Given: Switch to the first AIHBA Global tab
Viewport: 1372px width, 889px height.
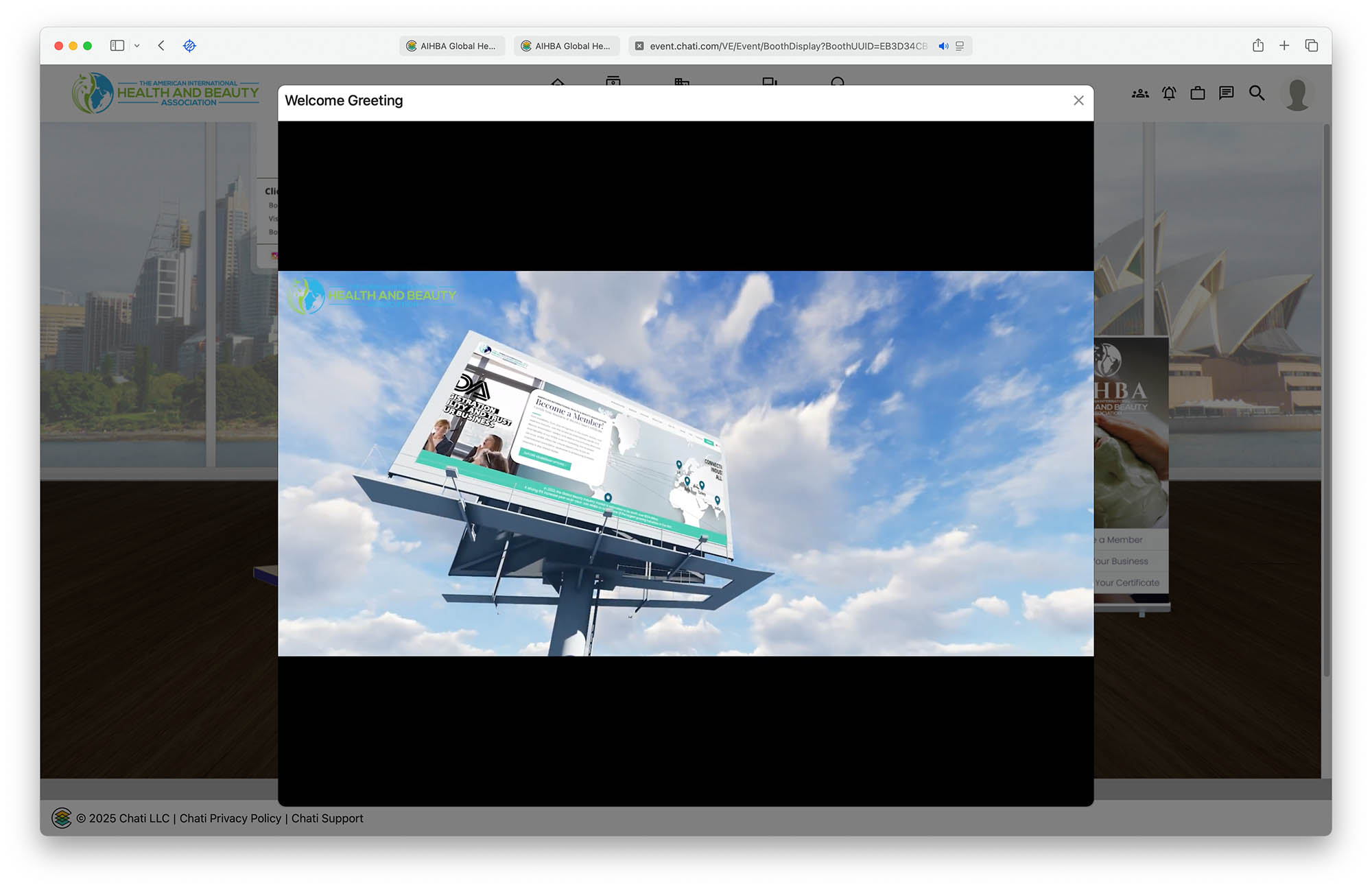Looking at the screenshot, I should pos(452,46).
